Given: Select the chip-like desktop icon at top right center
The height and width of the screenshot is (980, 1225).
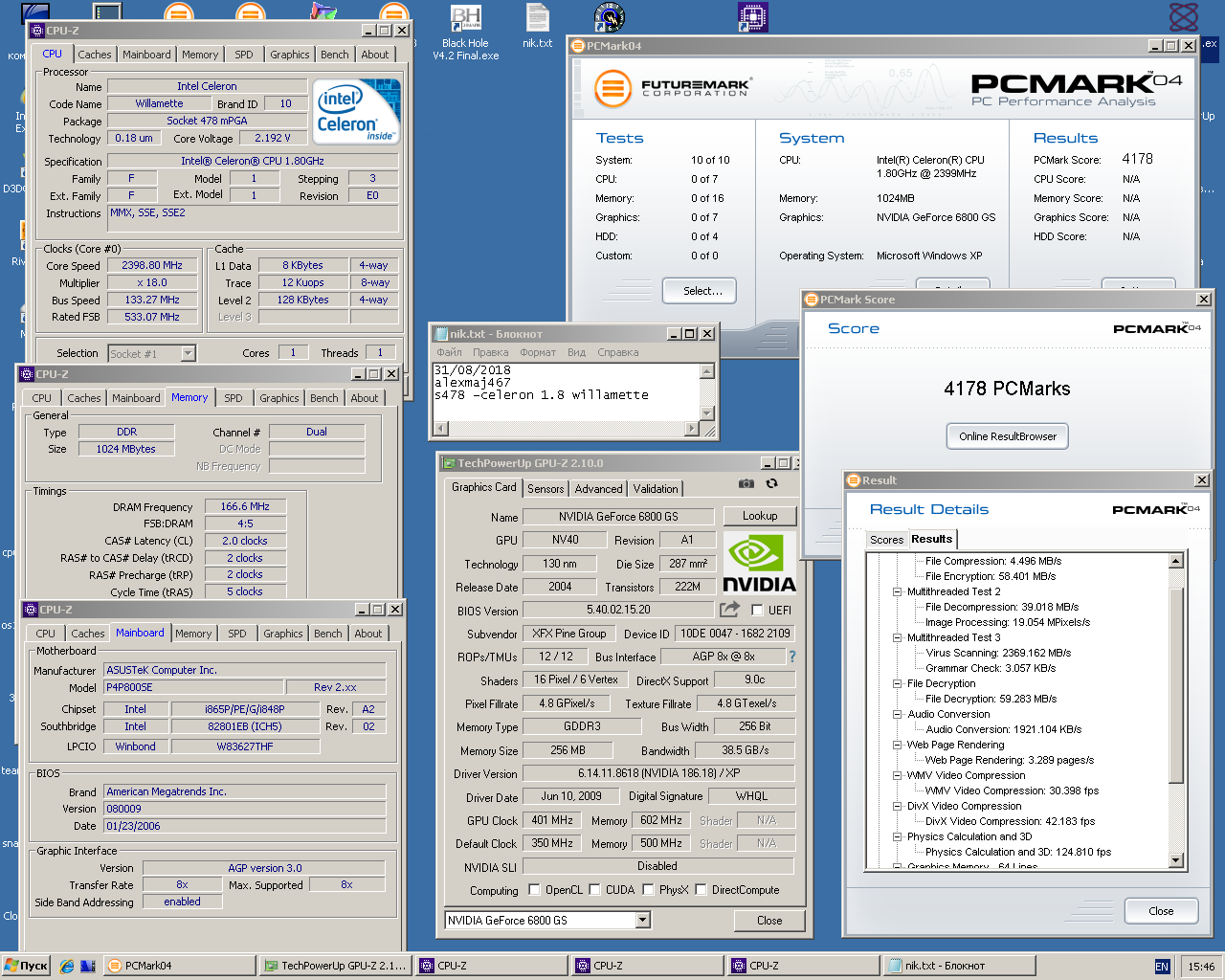Looking at the screenshot, I should coord(752,16).
